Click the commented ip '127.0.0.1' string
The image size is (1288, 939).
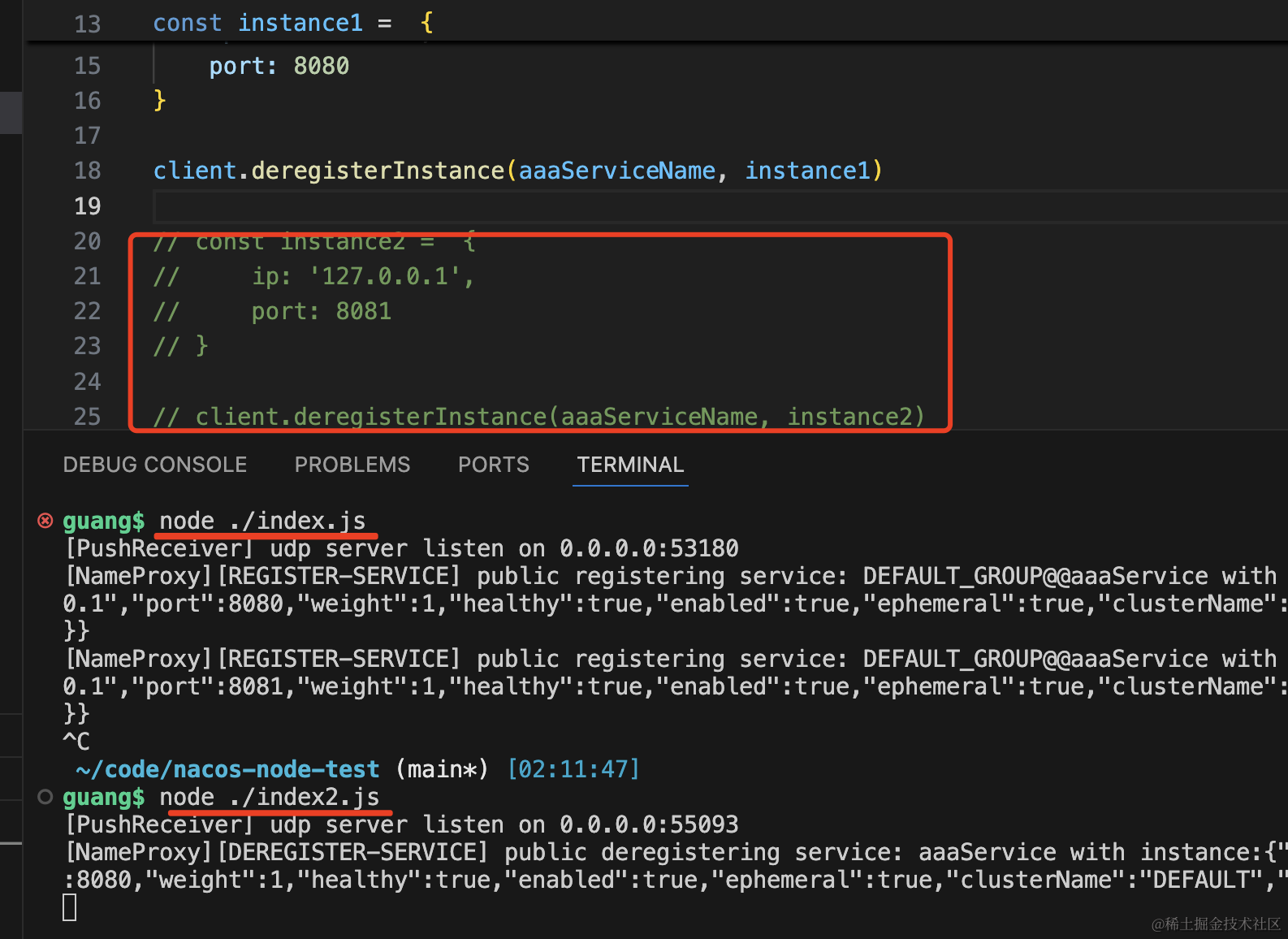(x=385, y=276)
